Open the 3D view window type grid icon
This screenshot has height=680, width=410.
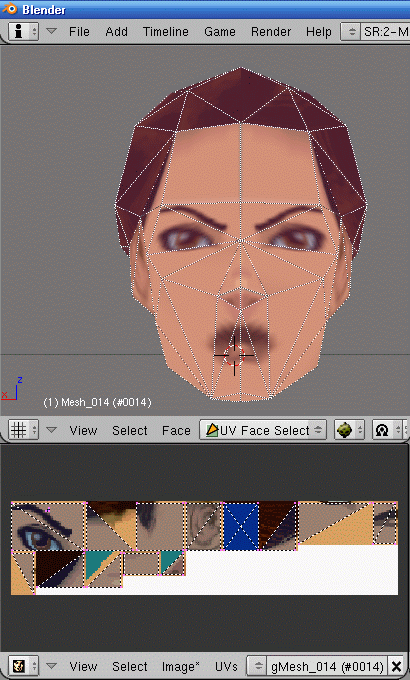click(x=23, y=430)
